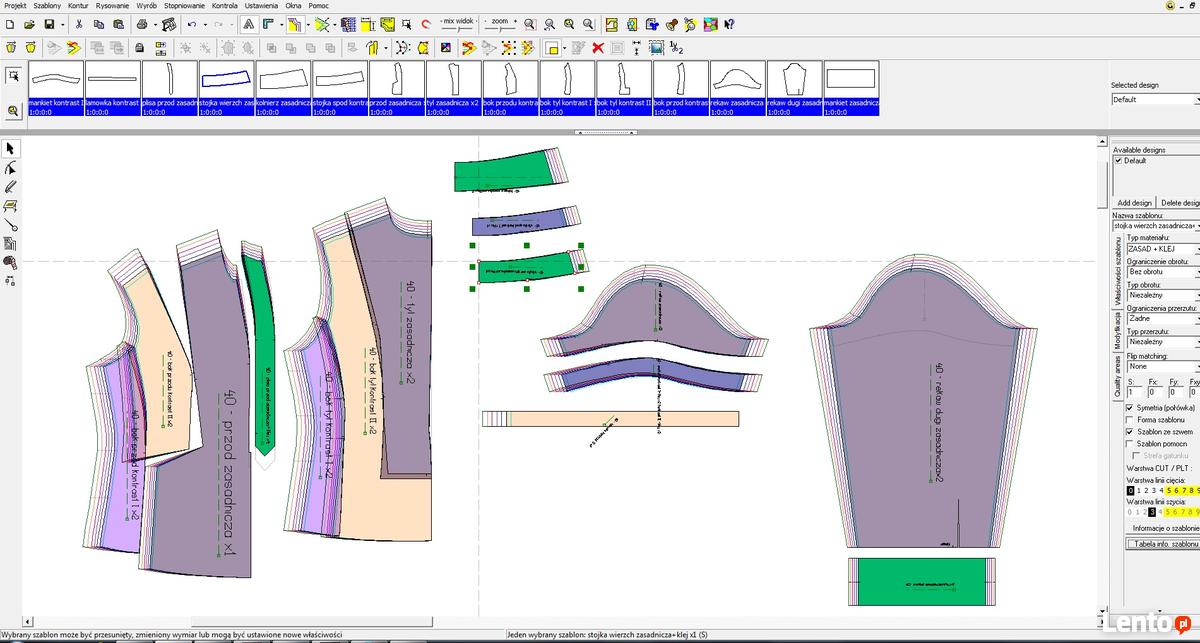Screen dimensions: 1200x643
Task: Adjust the zoom slider in the toolbar
Action: pos(500,29)
